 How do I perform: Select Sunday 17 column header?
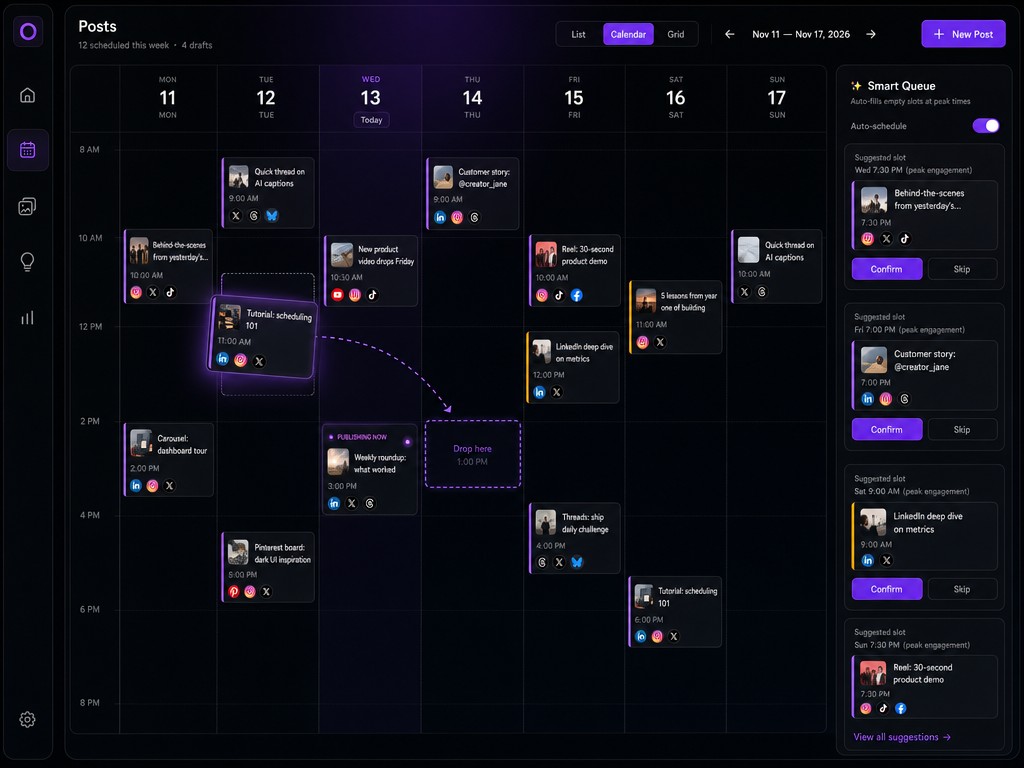pos(776,97)
